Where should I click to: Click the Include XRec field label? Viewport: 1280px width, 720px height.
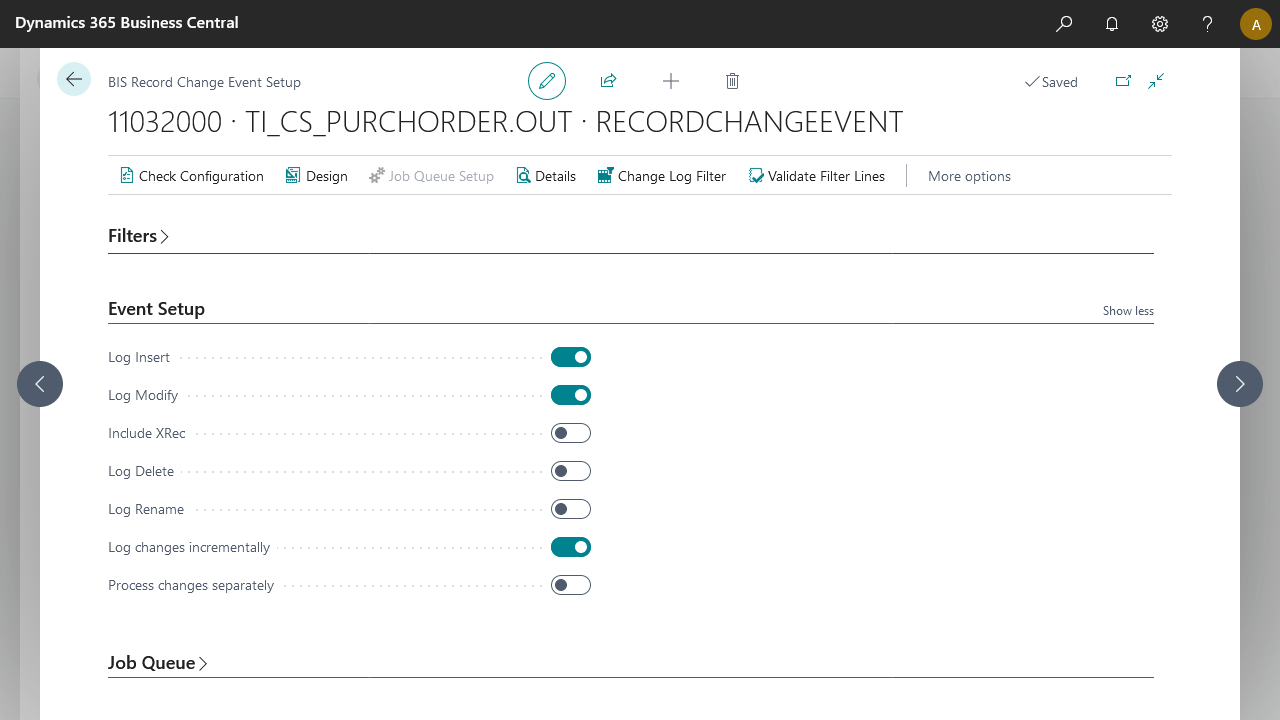147,433
